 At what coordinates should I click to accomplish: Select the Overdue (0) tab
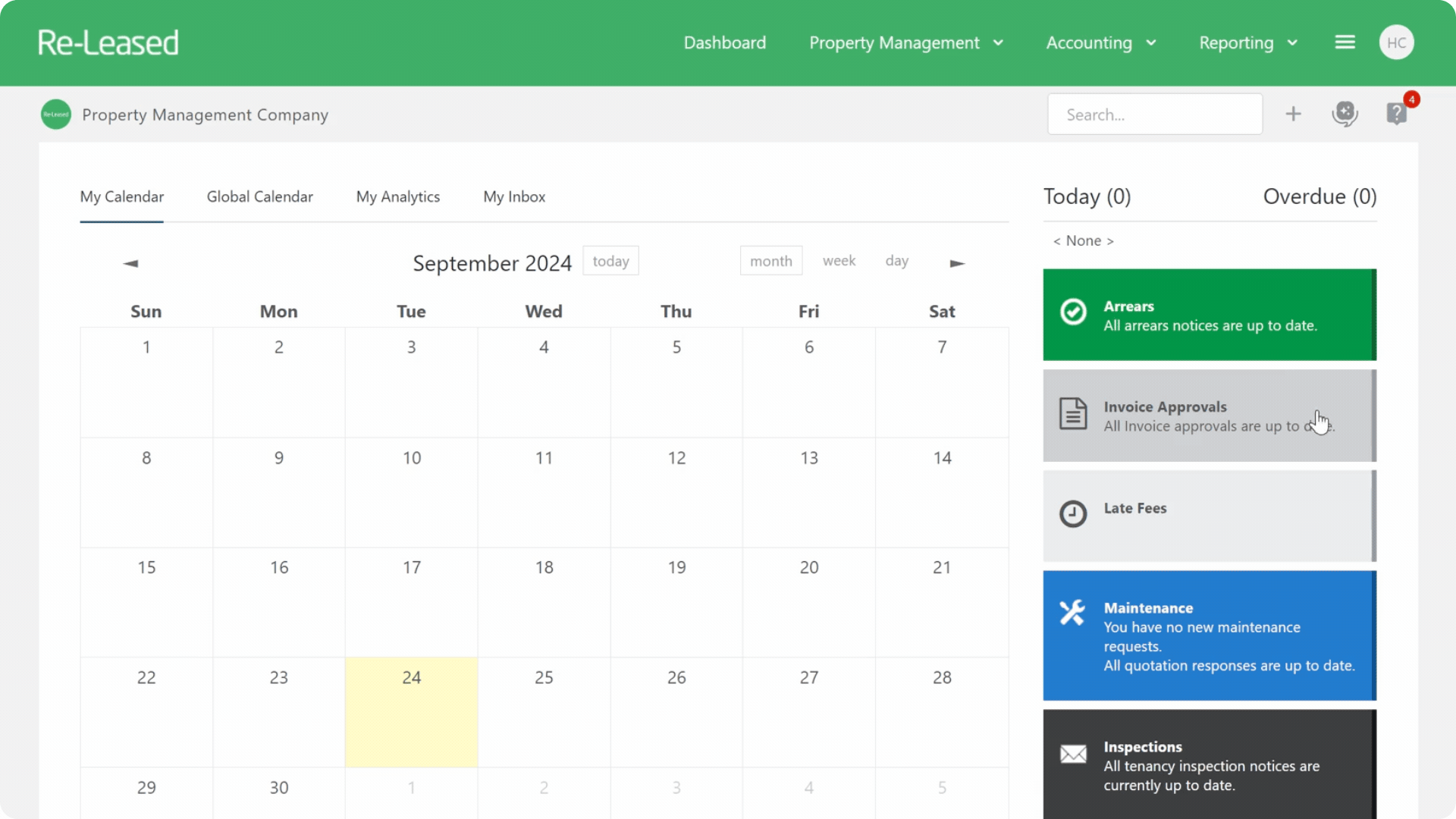tap(1319, 196)
